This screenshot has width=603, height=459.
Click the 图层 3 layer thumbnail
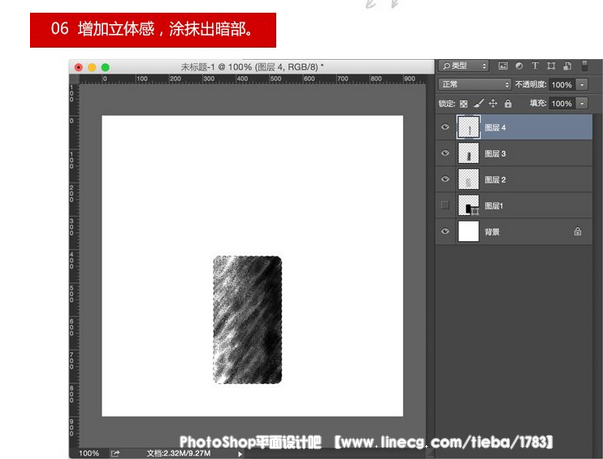467,153
